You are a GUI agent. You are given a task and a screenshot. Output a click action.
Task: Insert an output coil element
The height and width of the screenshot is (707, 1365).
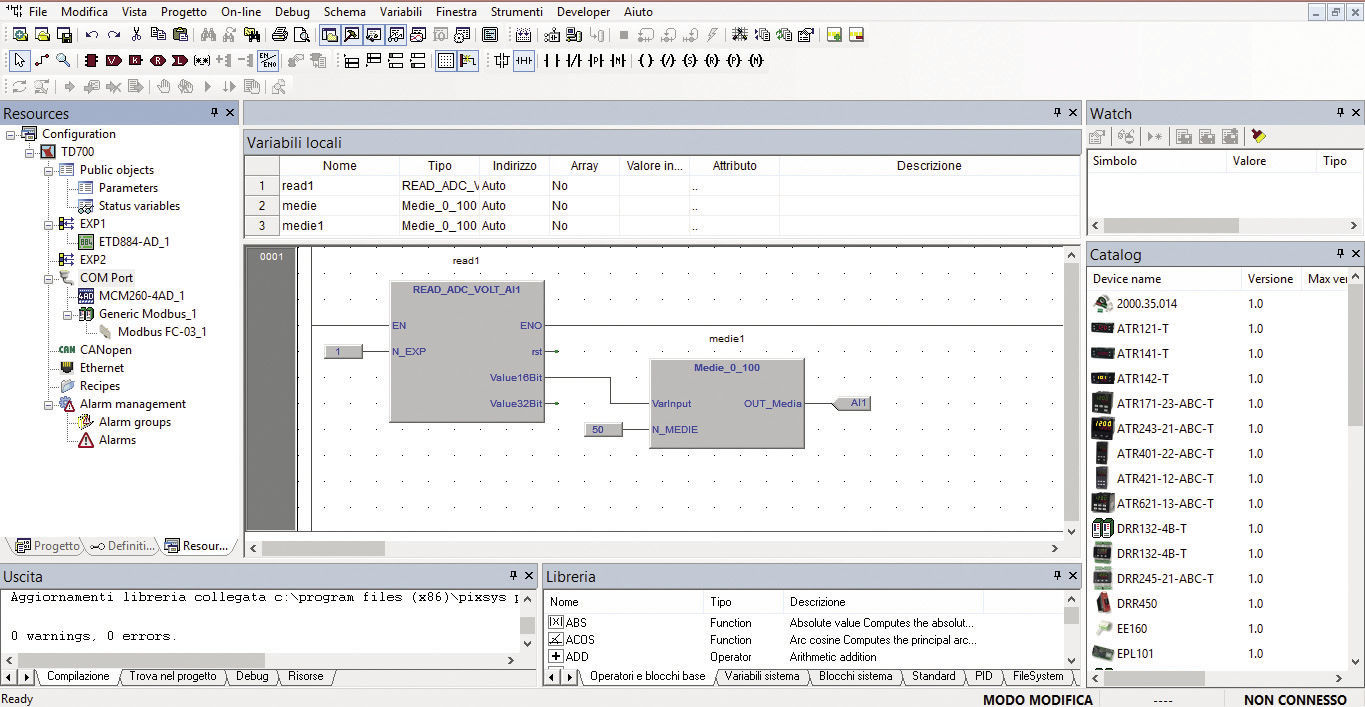(x=646, y=60)
